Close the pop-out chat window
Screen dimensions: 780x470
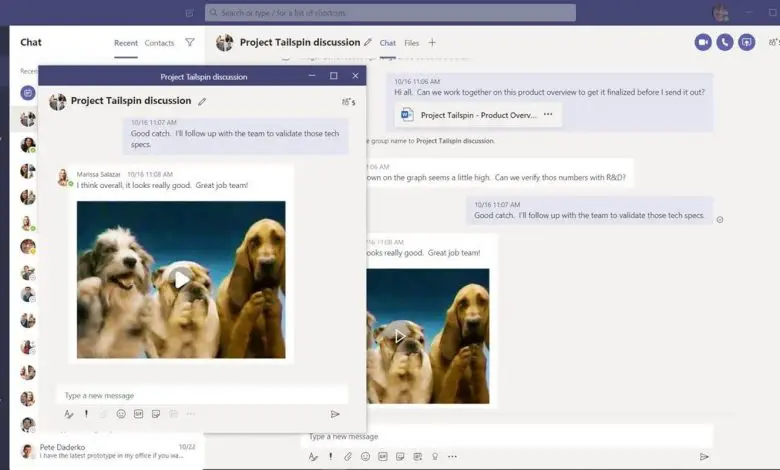coord(355,76)
